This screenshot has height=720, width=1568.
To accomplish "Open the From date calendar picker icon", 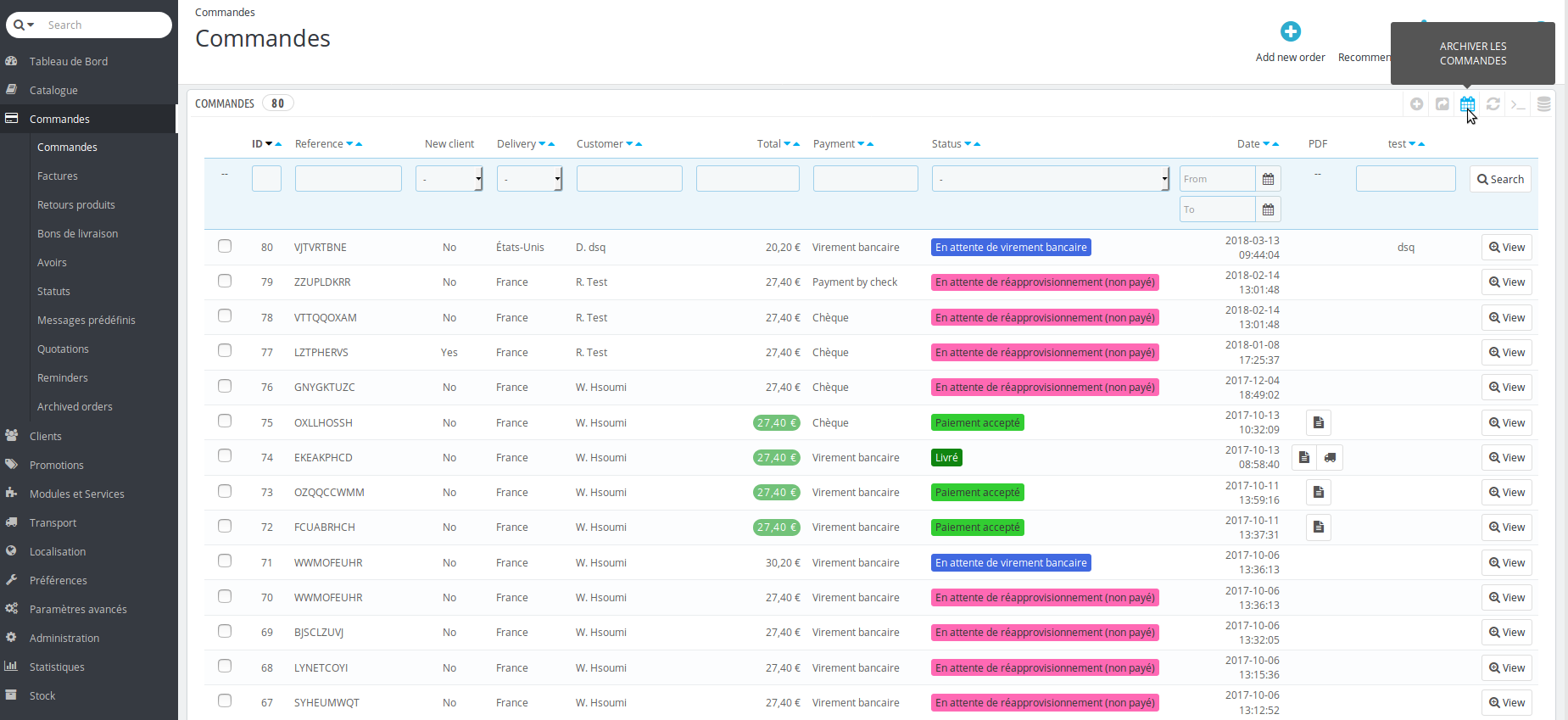I will click(x=1268, y=179).
